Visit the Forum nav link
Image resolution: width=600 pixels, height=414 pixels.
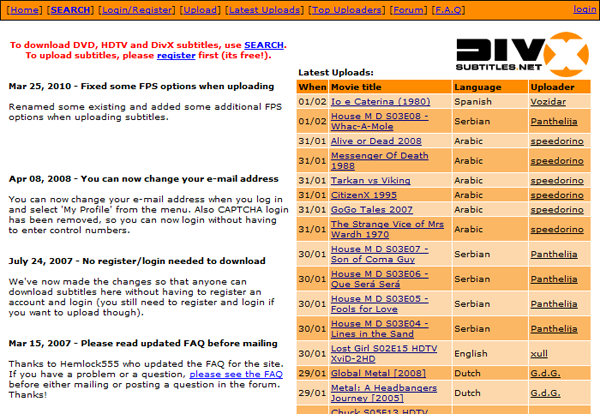408,10
